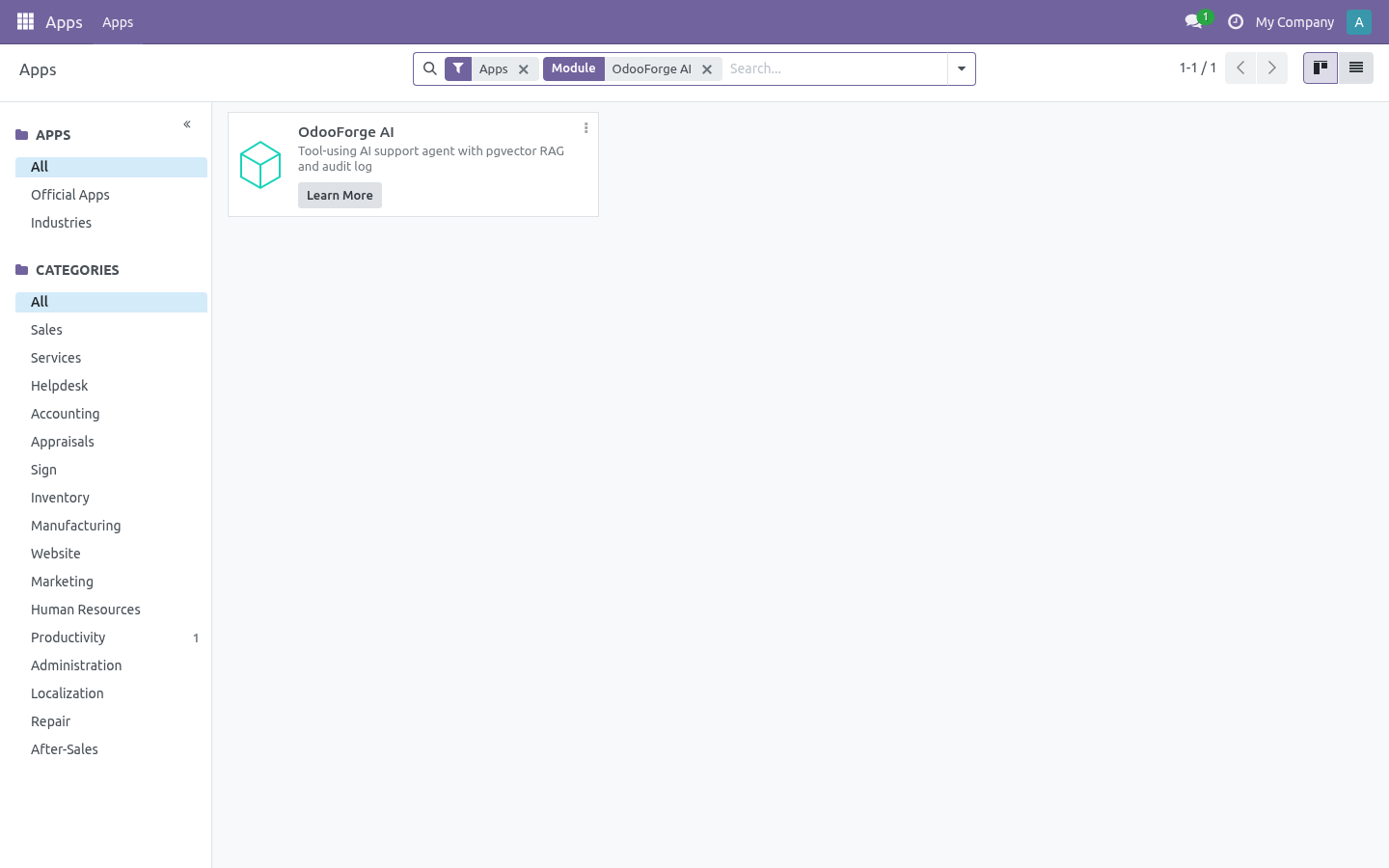Select the Sales category
The image size is (1389, 868).
pyautogui.click(x=111, y=330)
